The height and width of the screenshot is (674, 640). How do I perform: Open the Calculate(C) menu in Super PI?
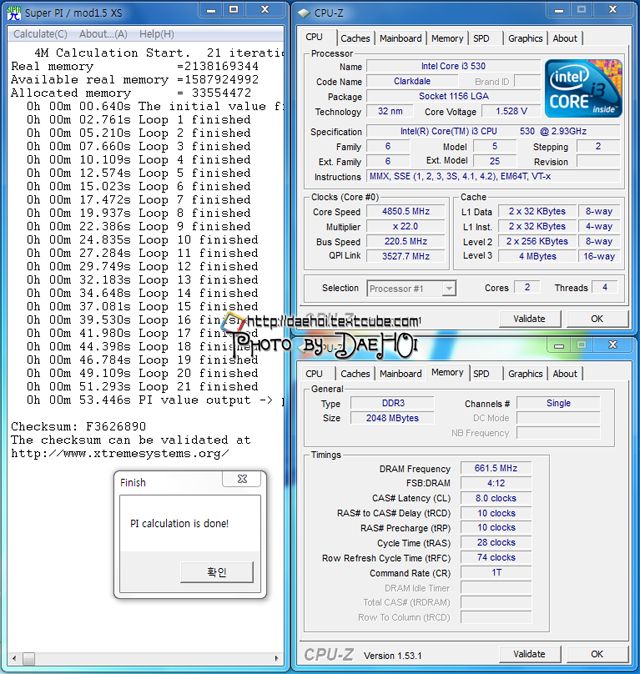(x=40, y=34)
